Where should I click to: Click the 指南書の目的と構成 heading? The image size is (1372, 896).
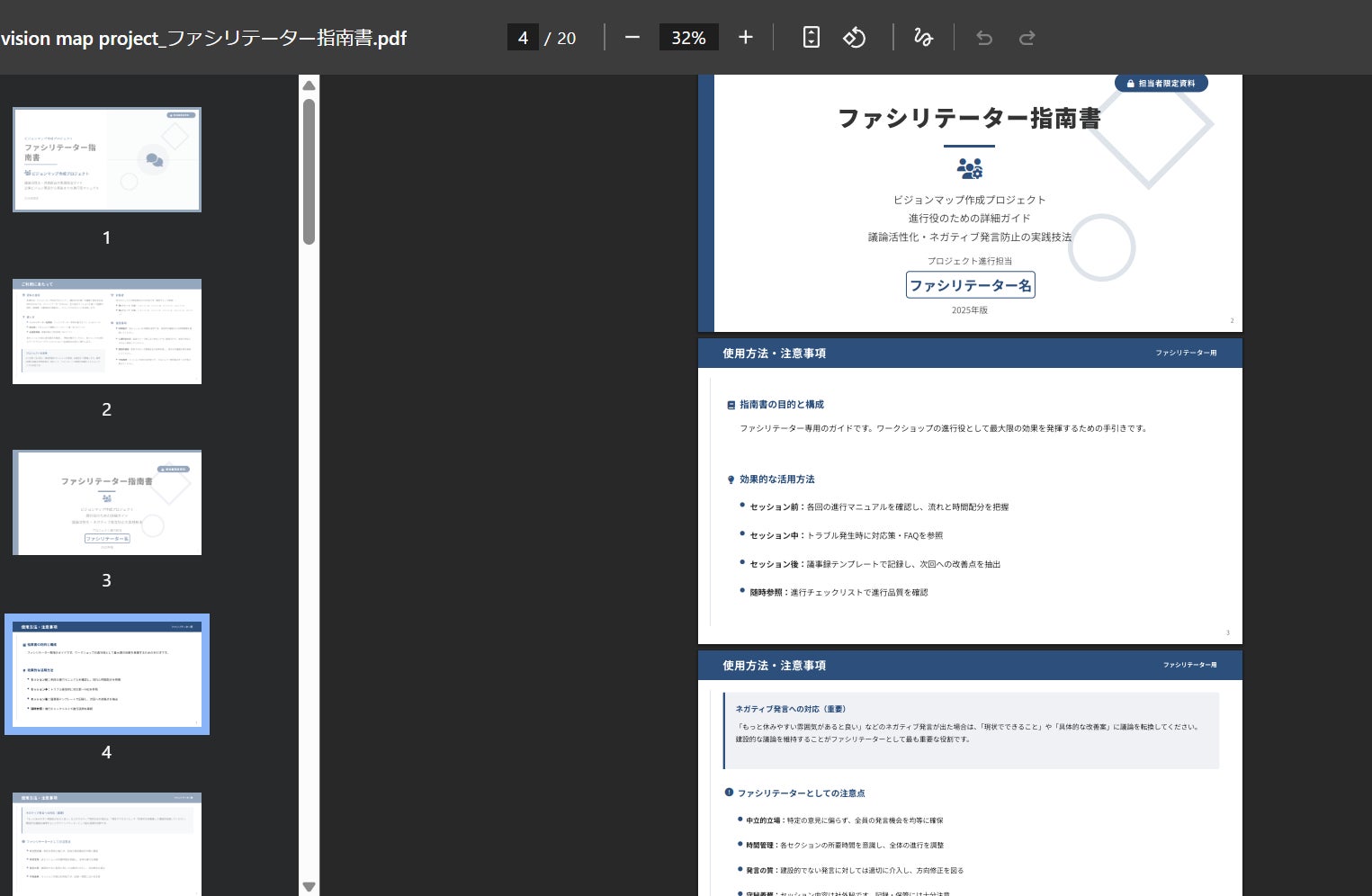click(781, 405)
